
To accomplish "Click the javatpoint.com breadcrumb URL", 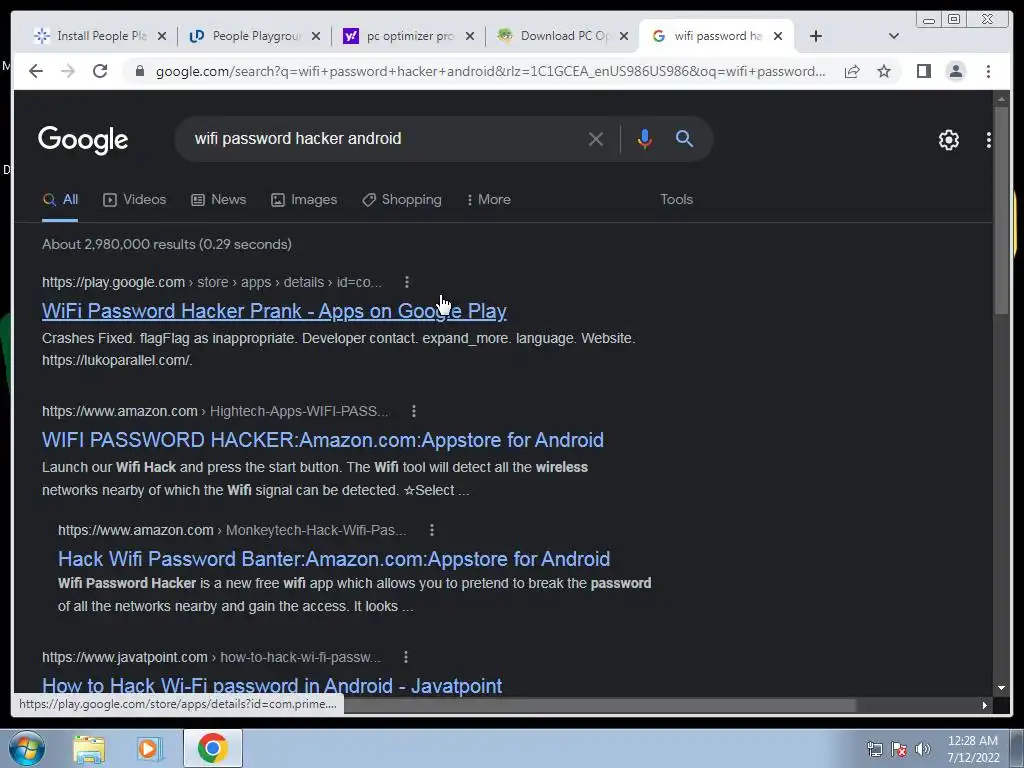I will 212,657.
